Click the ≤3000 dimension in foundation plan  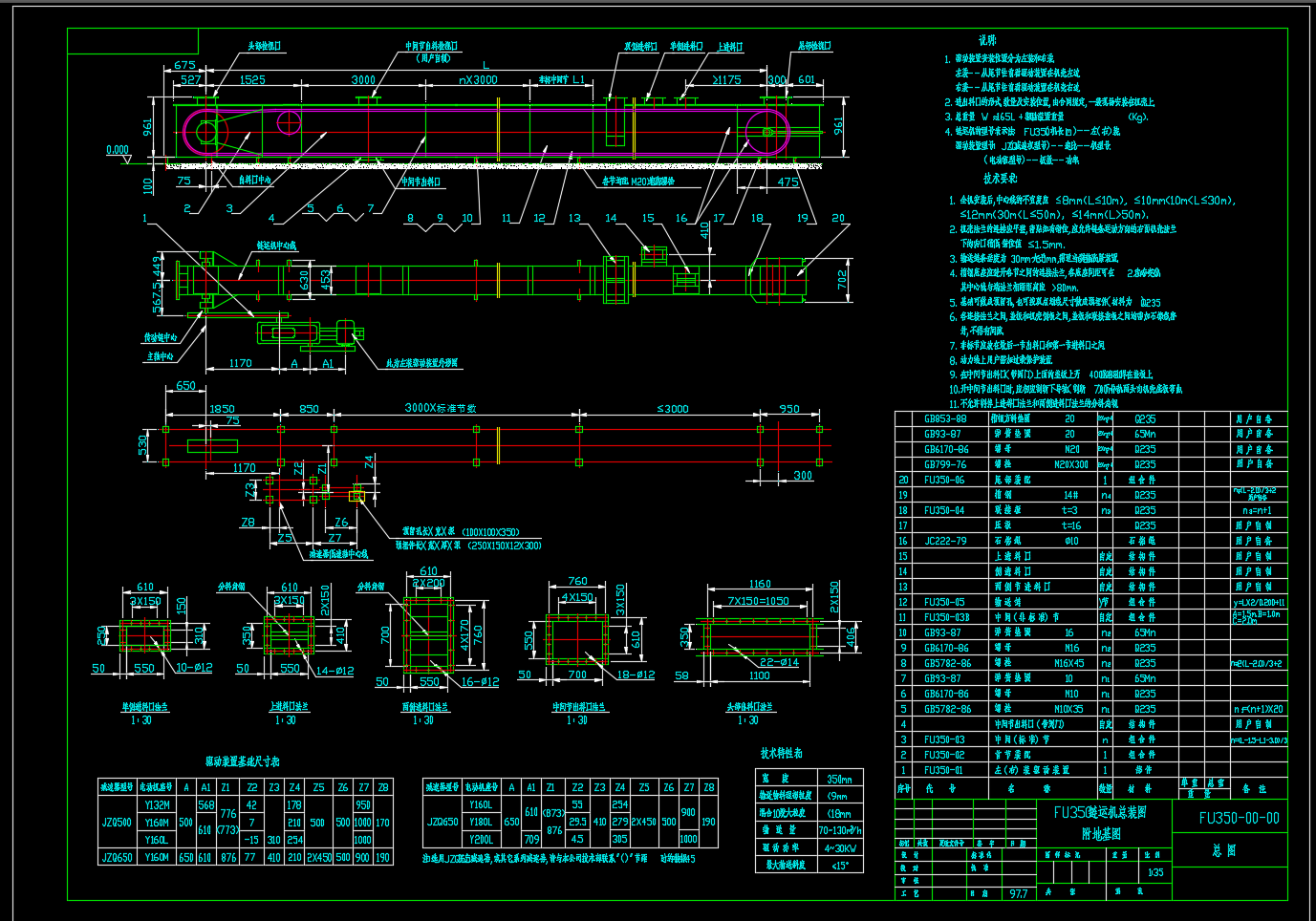click(673, 409)
